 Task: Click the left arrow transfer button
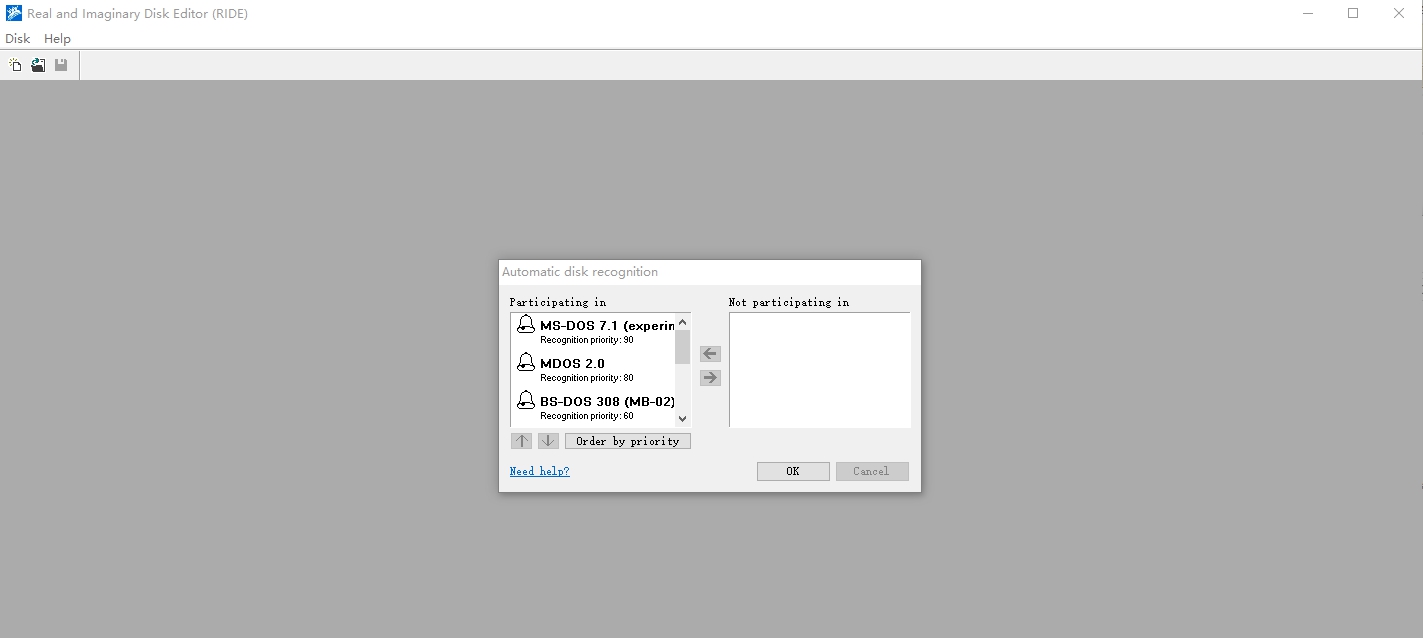pos(710,353)
